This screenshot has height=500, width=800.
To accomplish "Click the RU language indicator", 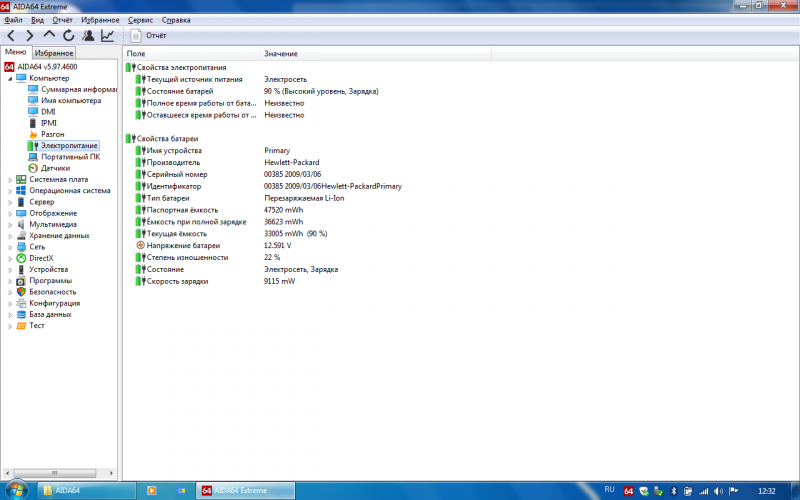I will coord(609,489).
